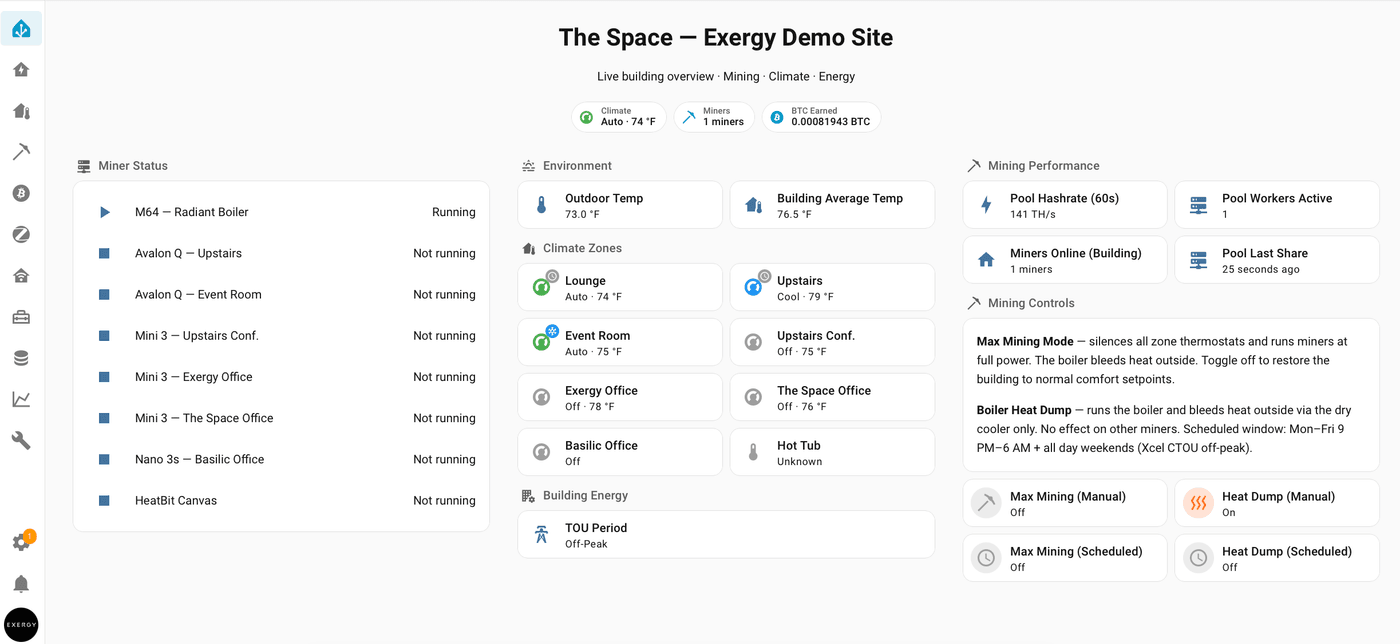Enable the Max Mining (Scheduled) switch
The height and width of the screenshot is (644, 1400).
coord(1065,558)
